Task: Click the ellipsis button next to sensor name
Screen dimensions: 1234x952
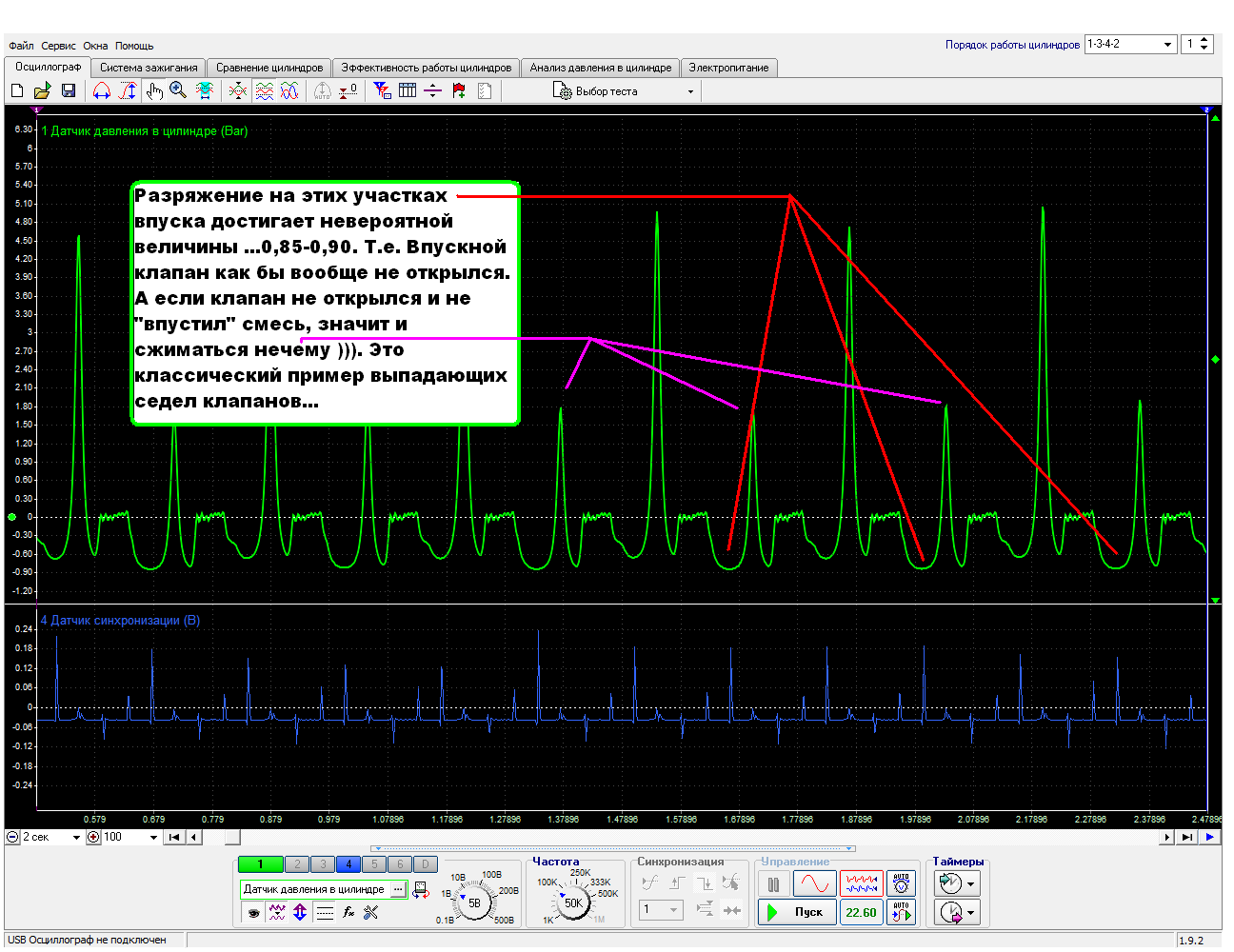Action: 398,889
